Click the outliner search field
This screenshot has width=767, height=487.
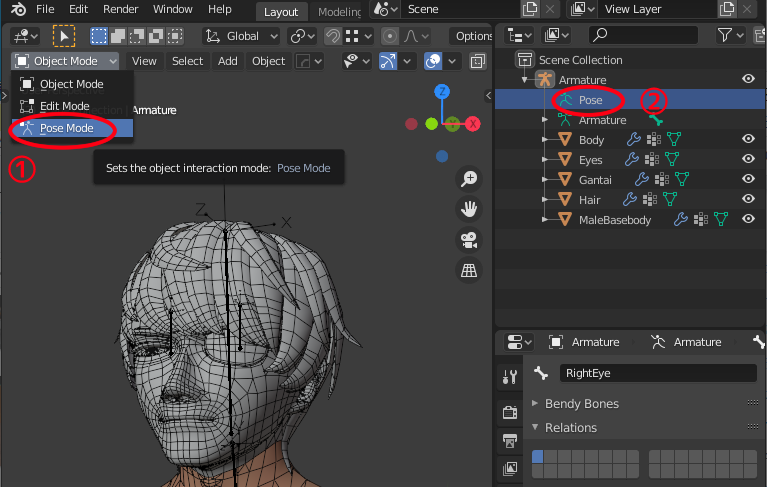coord(643,35)
